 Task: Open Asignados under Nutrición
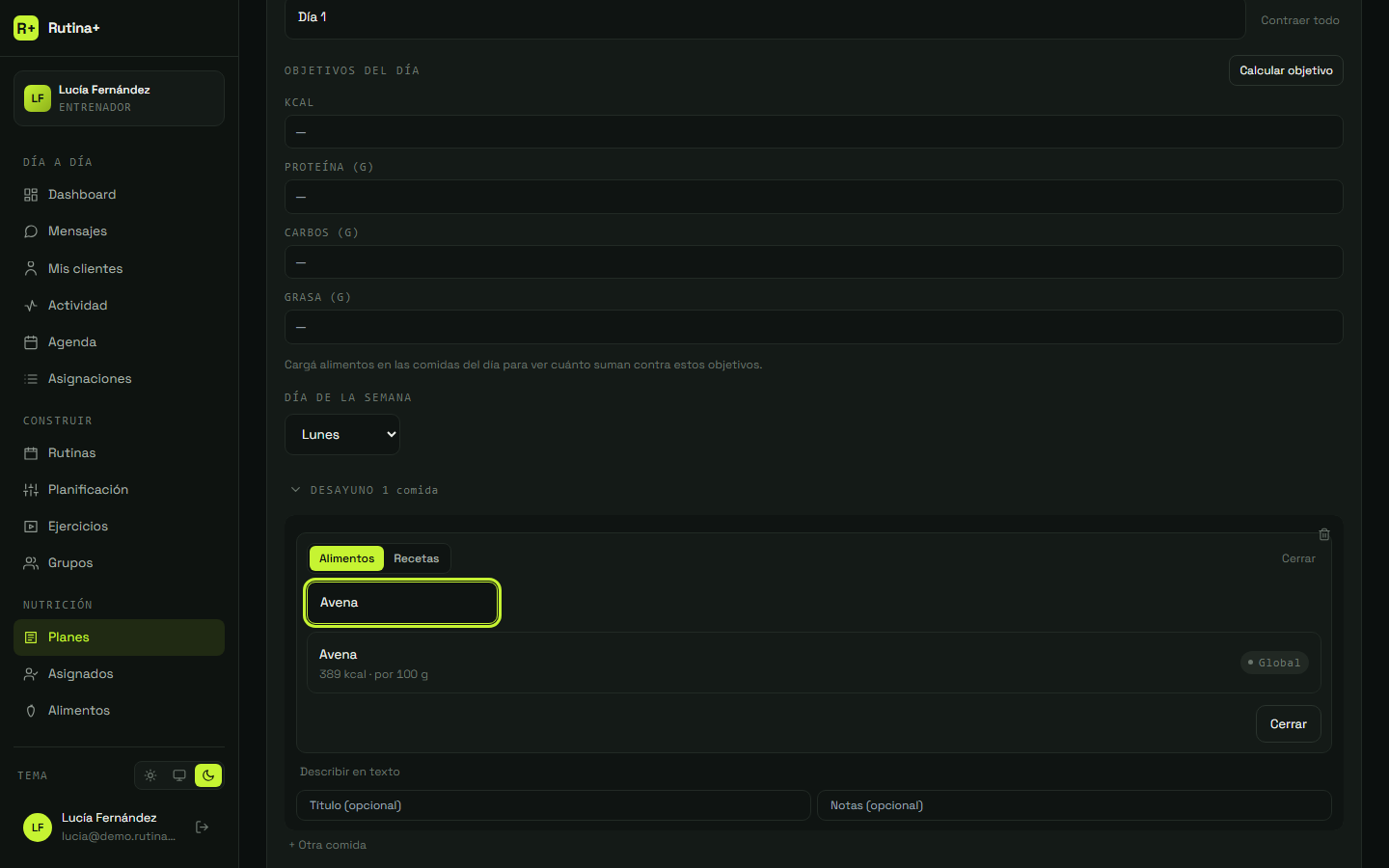coord(119,674)
